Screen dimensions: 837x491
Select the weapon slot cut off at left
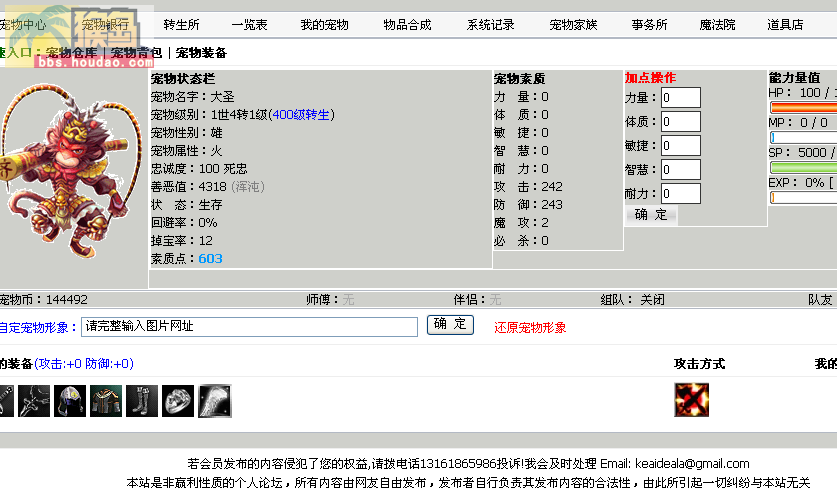6,401
